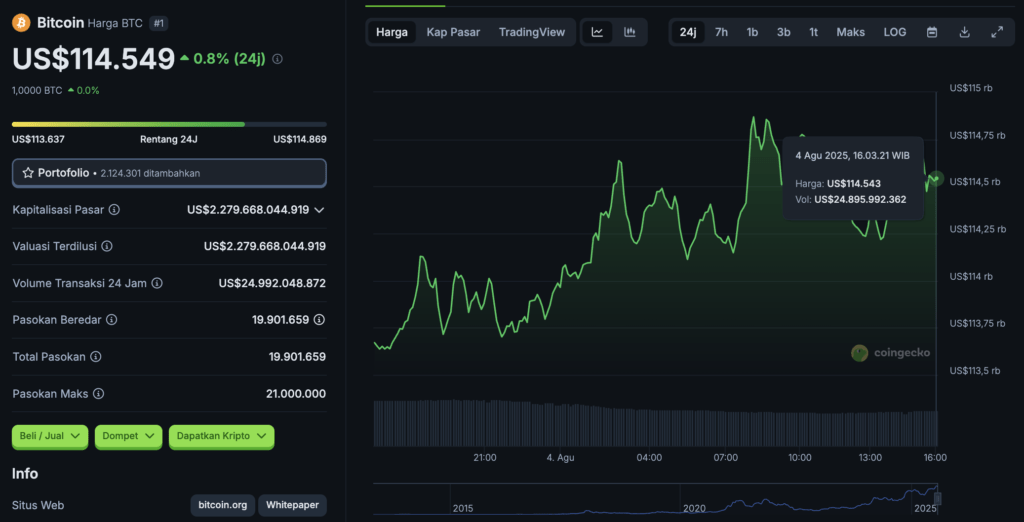Image resolution: width=1024 pixels, height=522 pixels.
Task: Select the Kap Pasar chart tab
Action: 453,32
